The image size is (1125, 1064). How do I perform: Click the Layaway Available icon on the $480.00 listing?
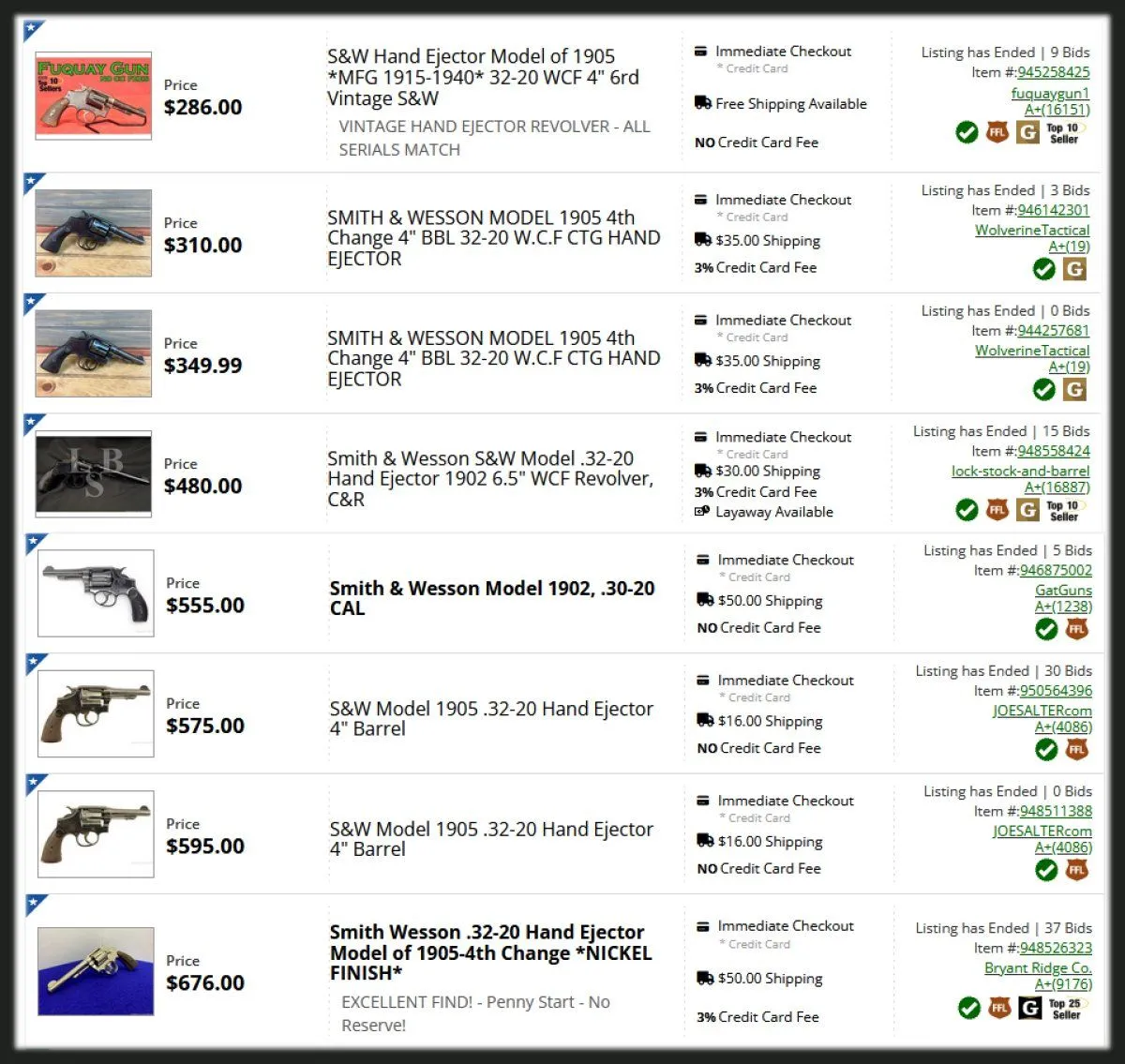click(x=701, y=512)
